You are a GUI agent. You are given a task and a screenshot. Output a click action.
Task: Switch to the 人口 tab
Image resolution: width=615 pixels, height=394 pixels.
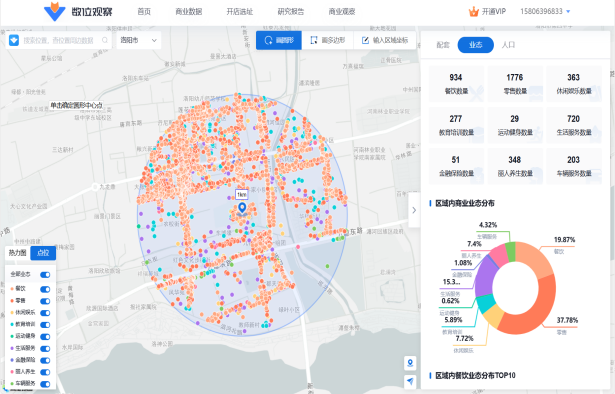click(508, 45)
